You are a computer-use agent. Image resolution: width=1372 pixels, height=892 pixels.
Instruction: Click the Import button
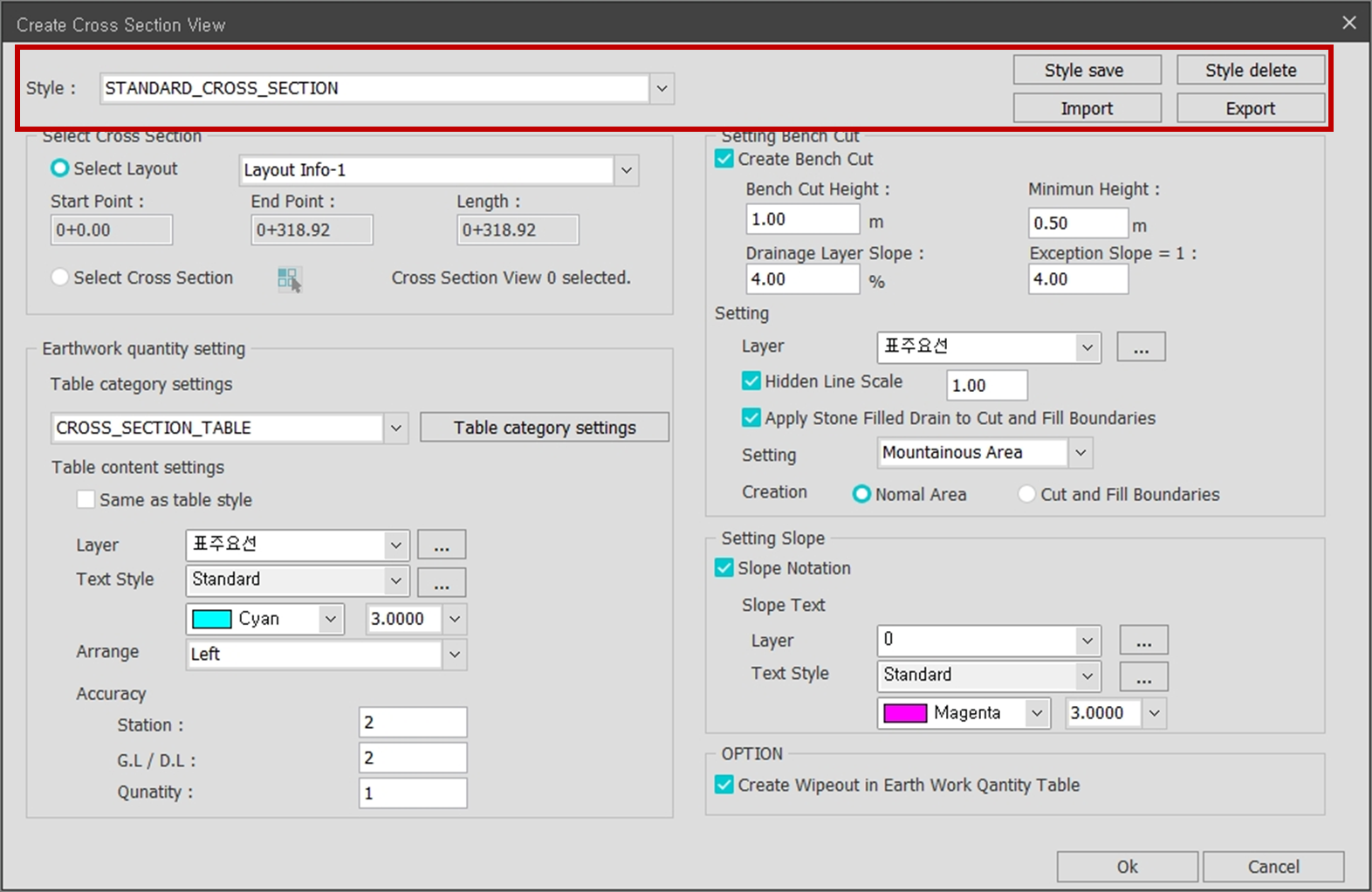click(1087, 108)
